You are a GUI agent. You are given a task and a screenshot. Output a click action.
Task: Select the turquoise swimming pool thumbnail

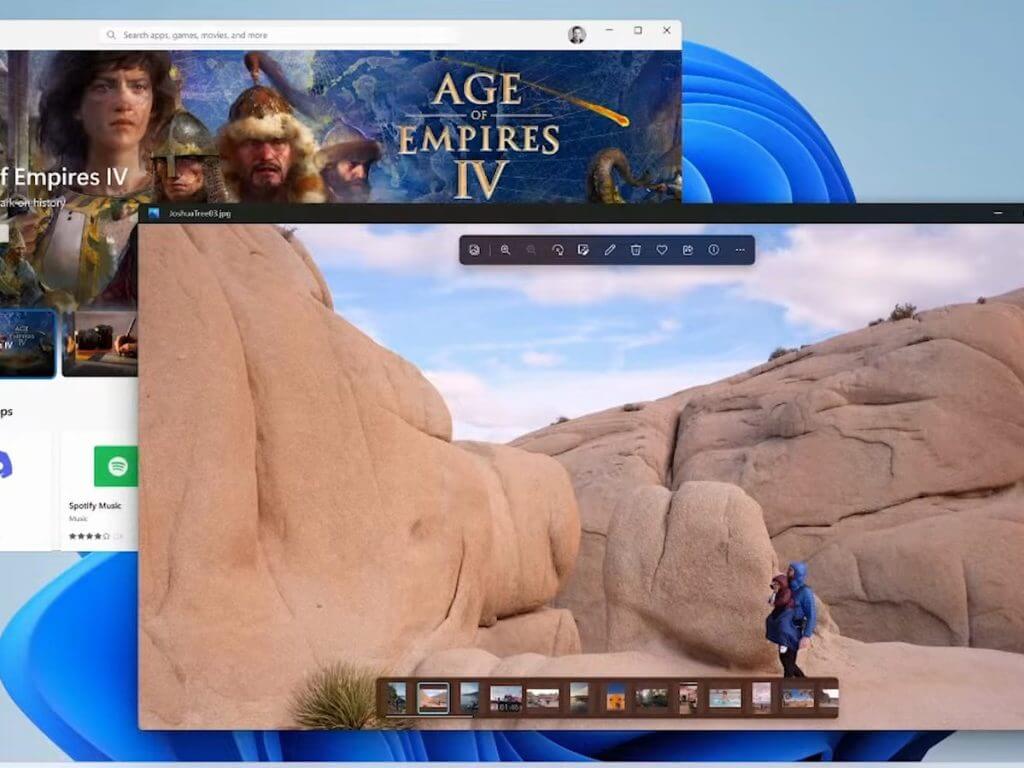coord(725,698)
